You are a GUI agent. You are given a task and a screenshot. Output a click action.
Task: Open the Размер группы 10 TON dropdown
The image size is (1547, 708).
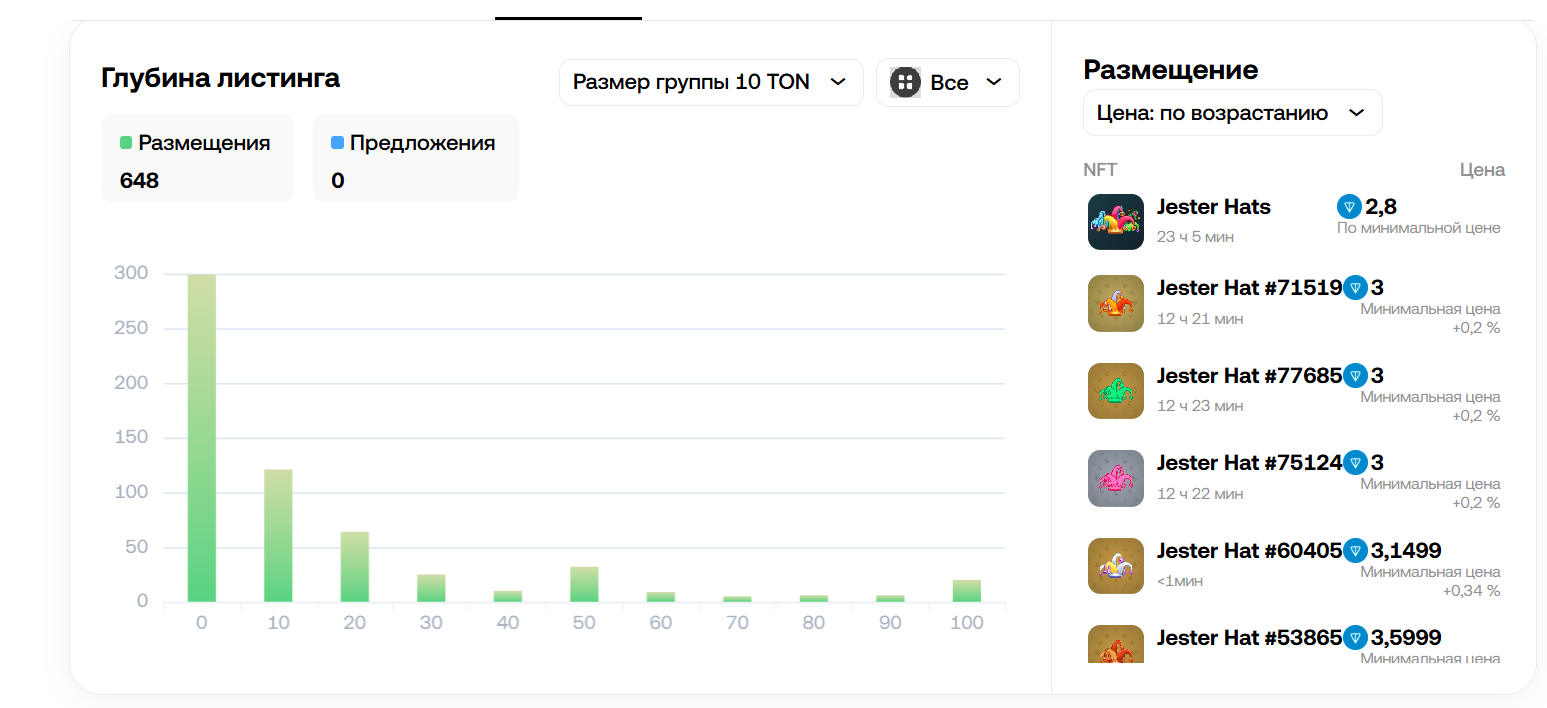tap(710, 82)
